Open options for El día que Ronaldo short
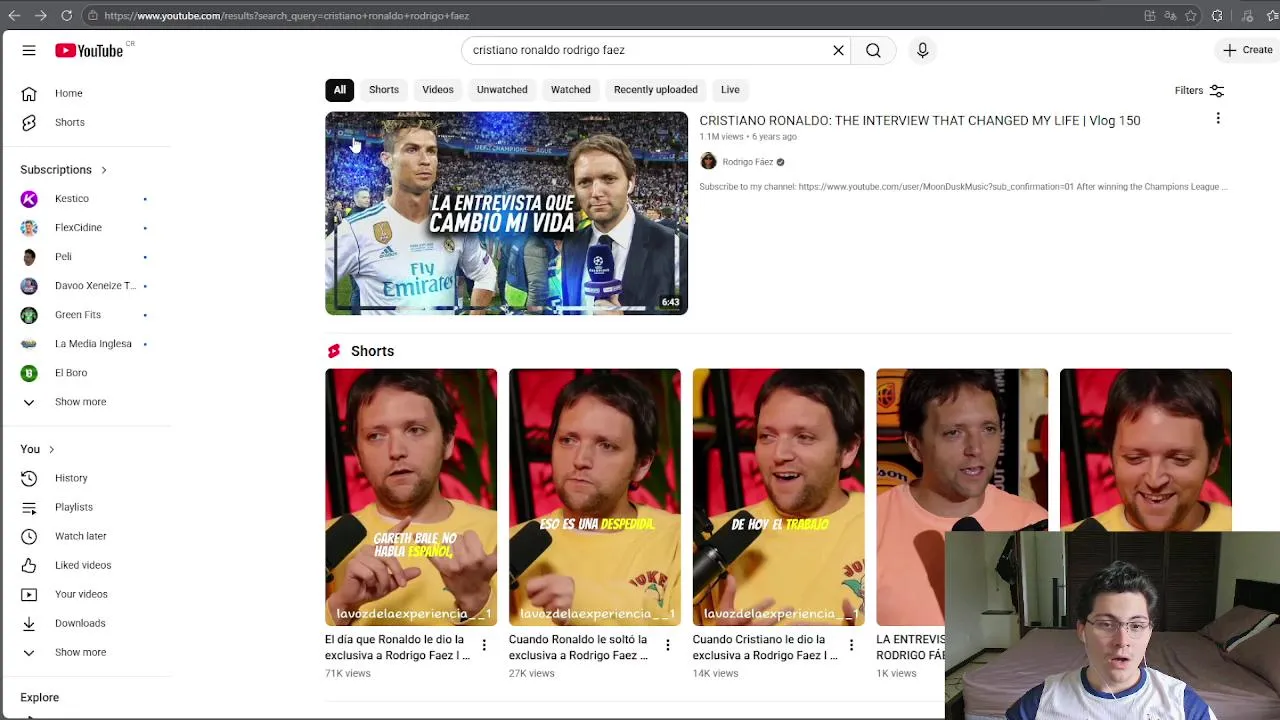Image resolution: width=1280 pixels, height=720 pixels. coord(484,646)
